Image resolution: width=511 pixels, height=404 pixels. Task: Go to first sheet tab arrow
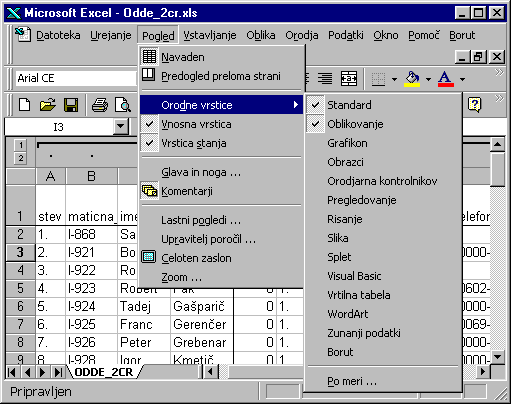(12, 372)
